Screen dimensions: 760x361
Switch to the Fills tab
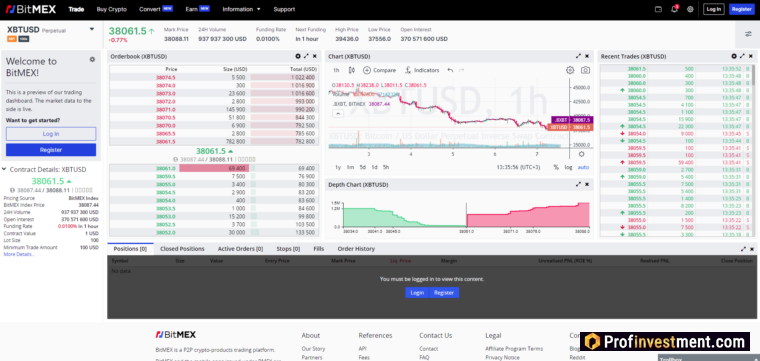point(318,249)
